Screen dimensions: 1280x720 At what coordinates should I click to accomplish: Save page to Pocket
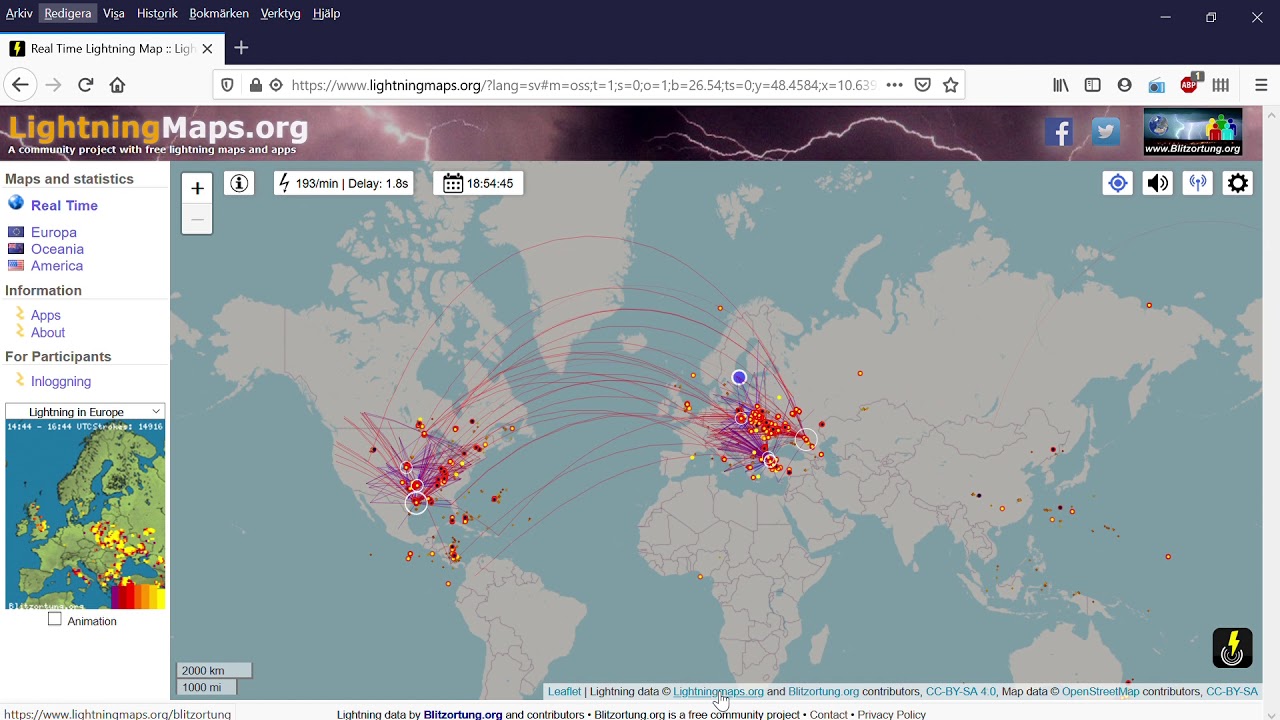click(x=923, y=85)
